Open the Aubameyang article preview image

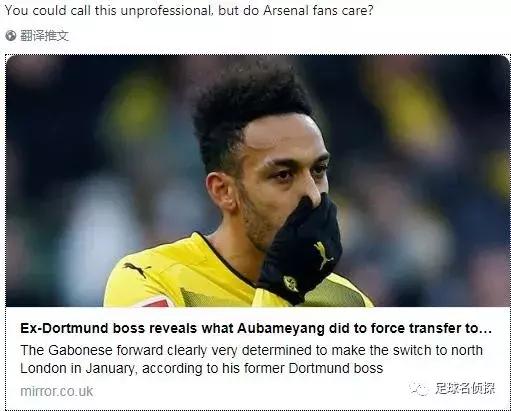pos(258,181)
